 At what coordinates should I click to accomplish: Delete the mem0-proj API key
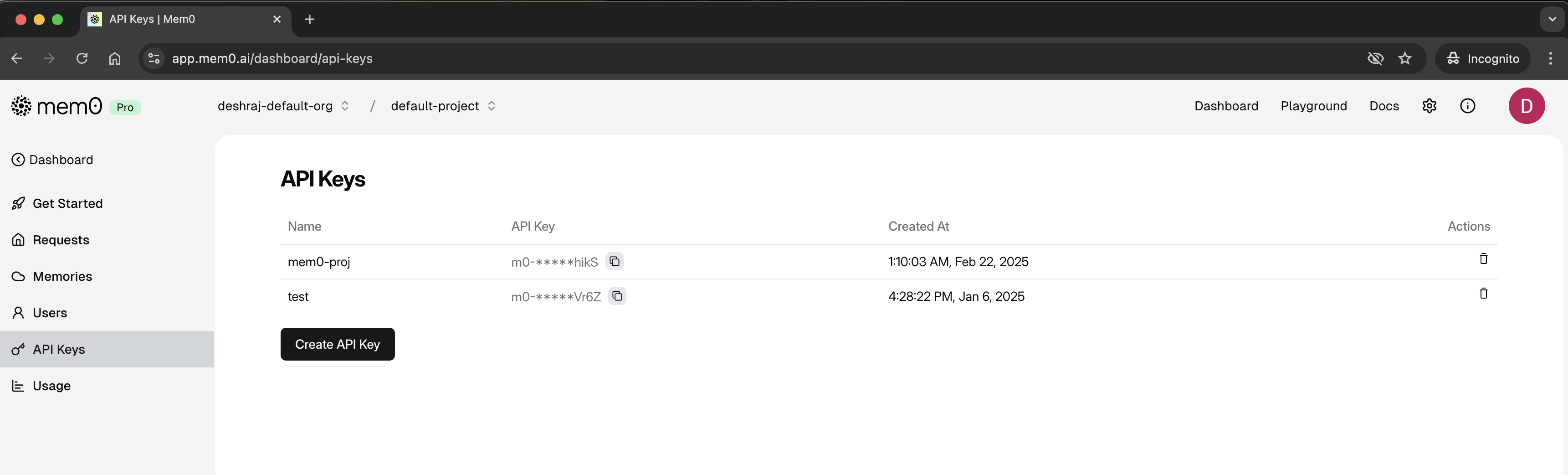(1483, 259)
